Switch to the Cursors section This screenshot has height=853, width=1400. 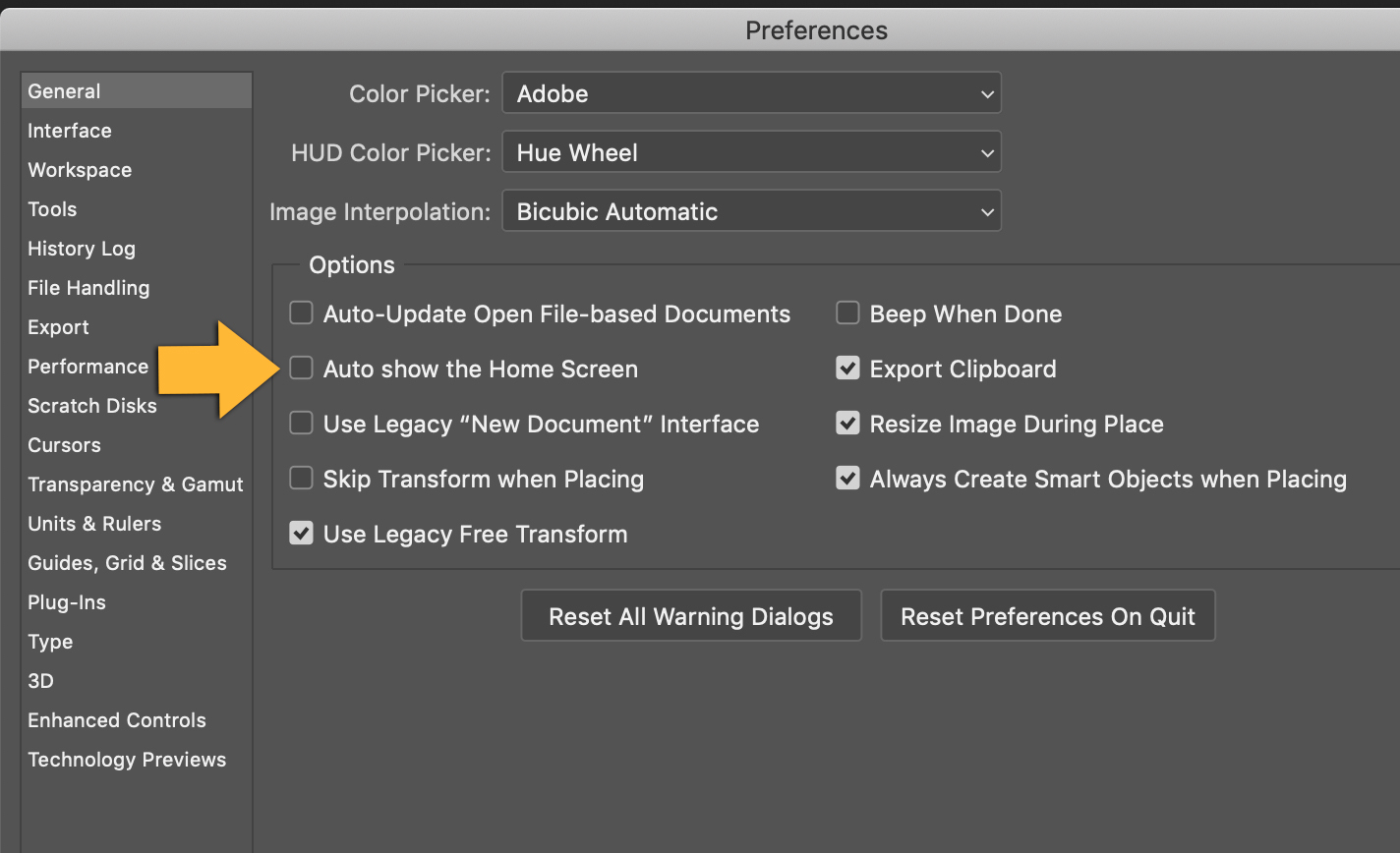64,444
